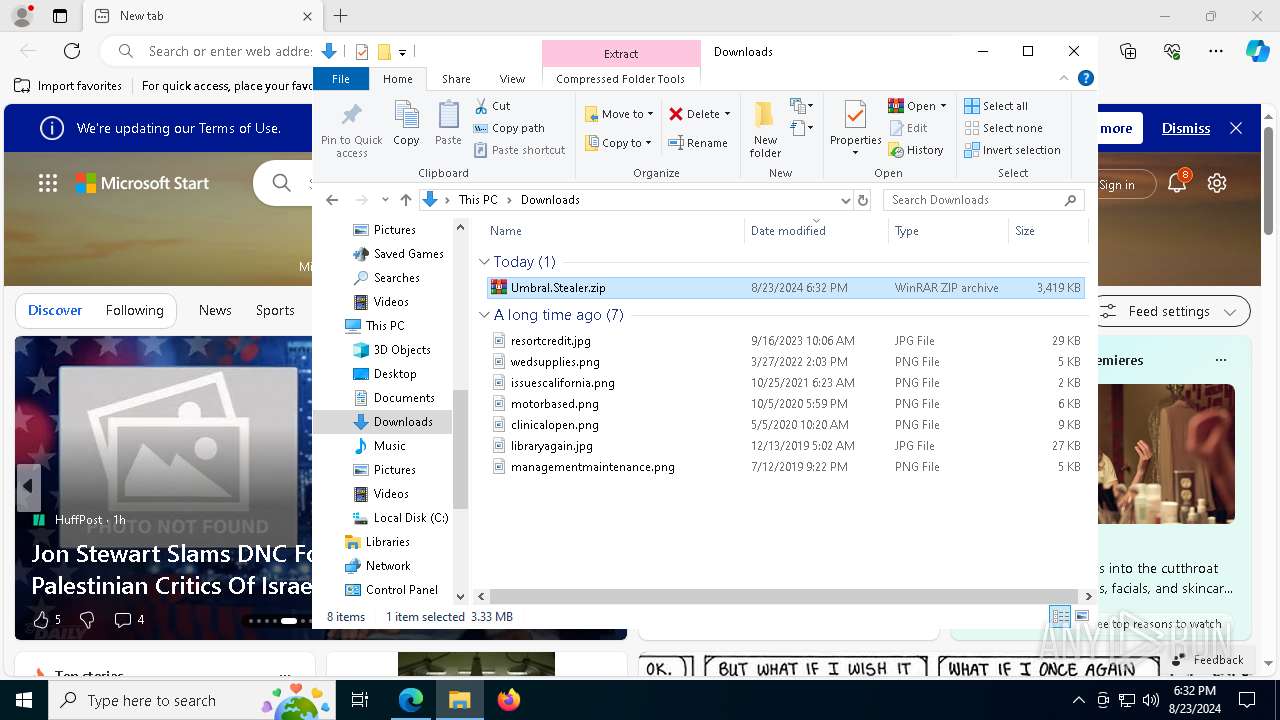The width and height of the screenshot is (1280, 720).
Task: Click Paste shortcut in the ribbon
Action: 519,150
